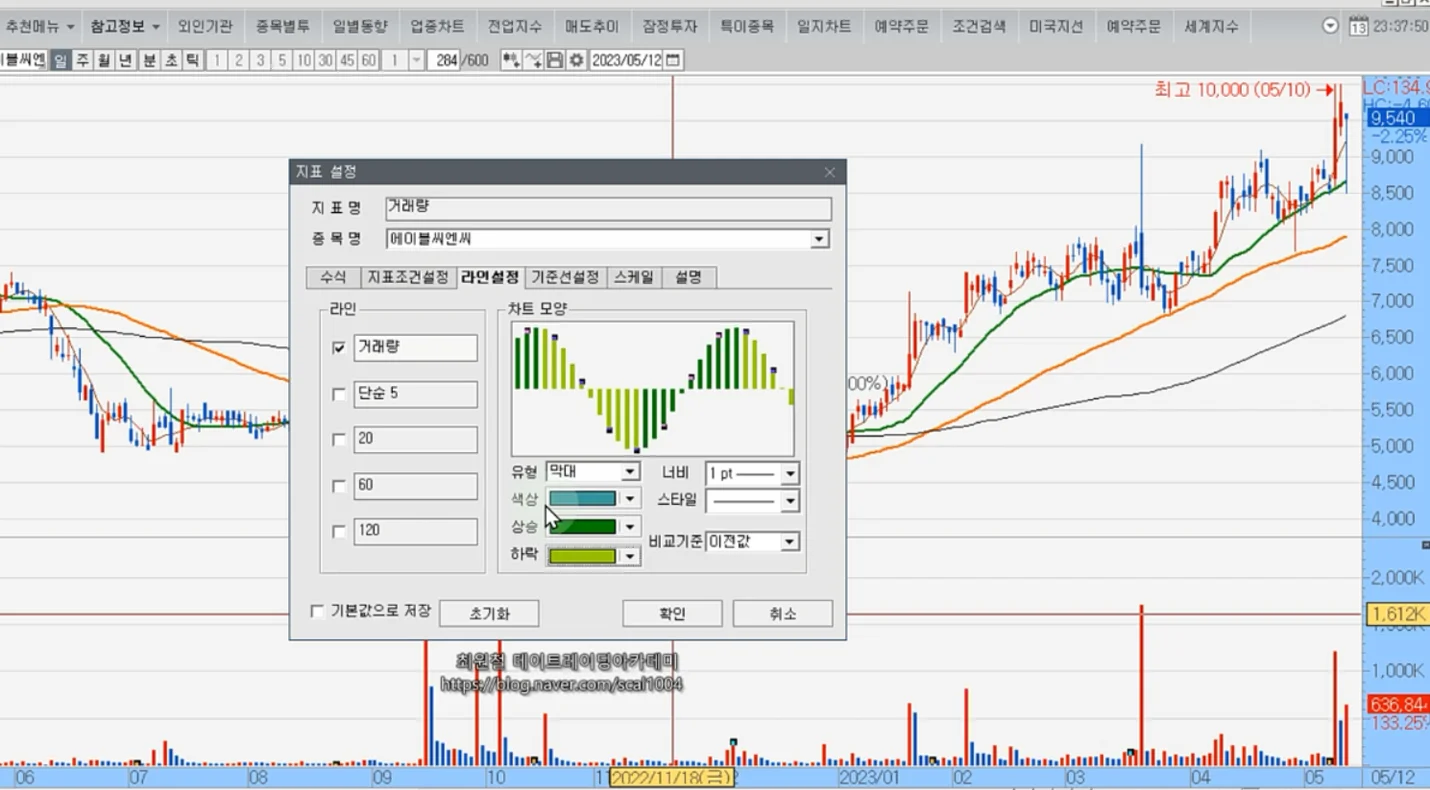This screenshot has height=790, width=1430.
Task: Click the interval 10 button
Action: click(304, 60)
